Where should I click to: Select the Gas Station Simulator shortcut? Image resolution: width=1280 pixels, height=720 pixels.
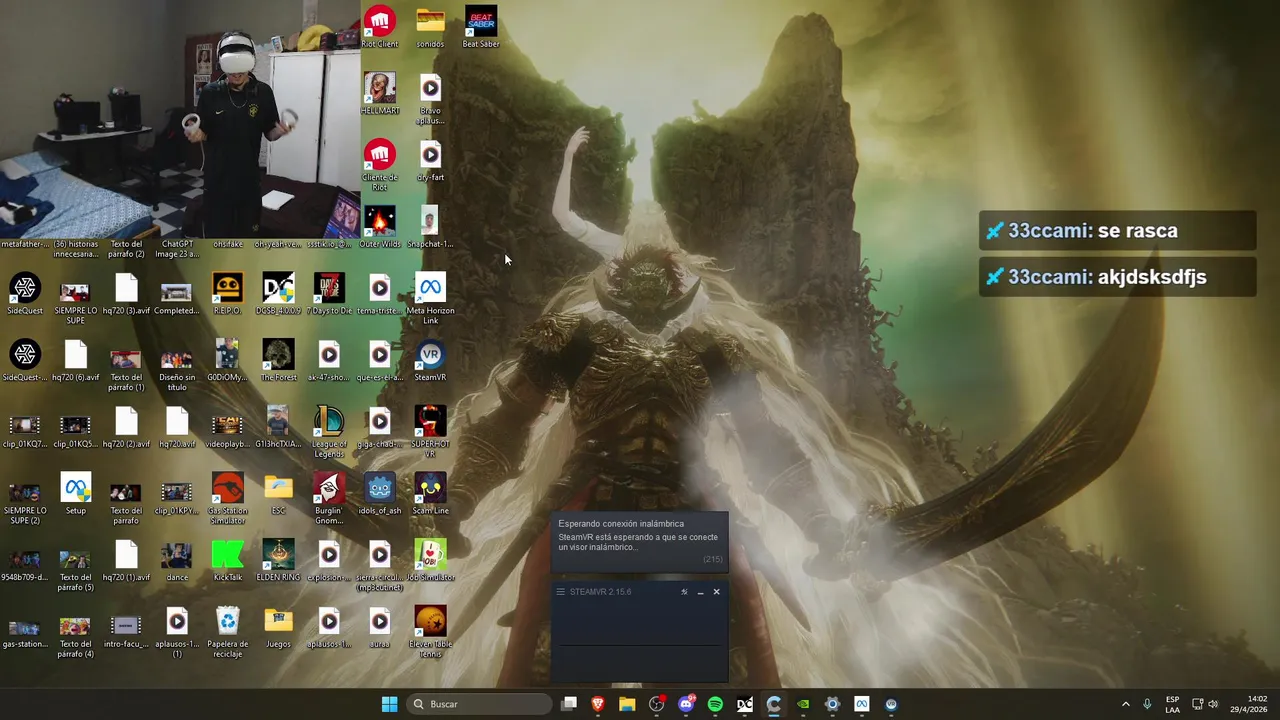tap(227, 498)
